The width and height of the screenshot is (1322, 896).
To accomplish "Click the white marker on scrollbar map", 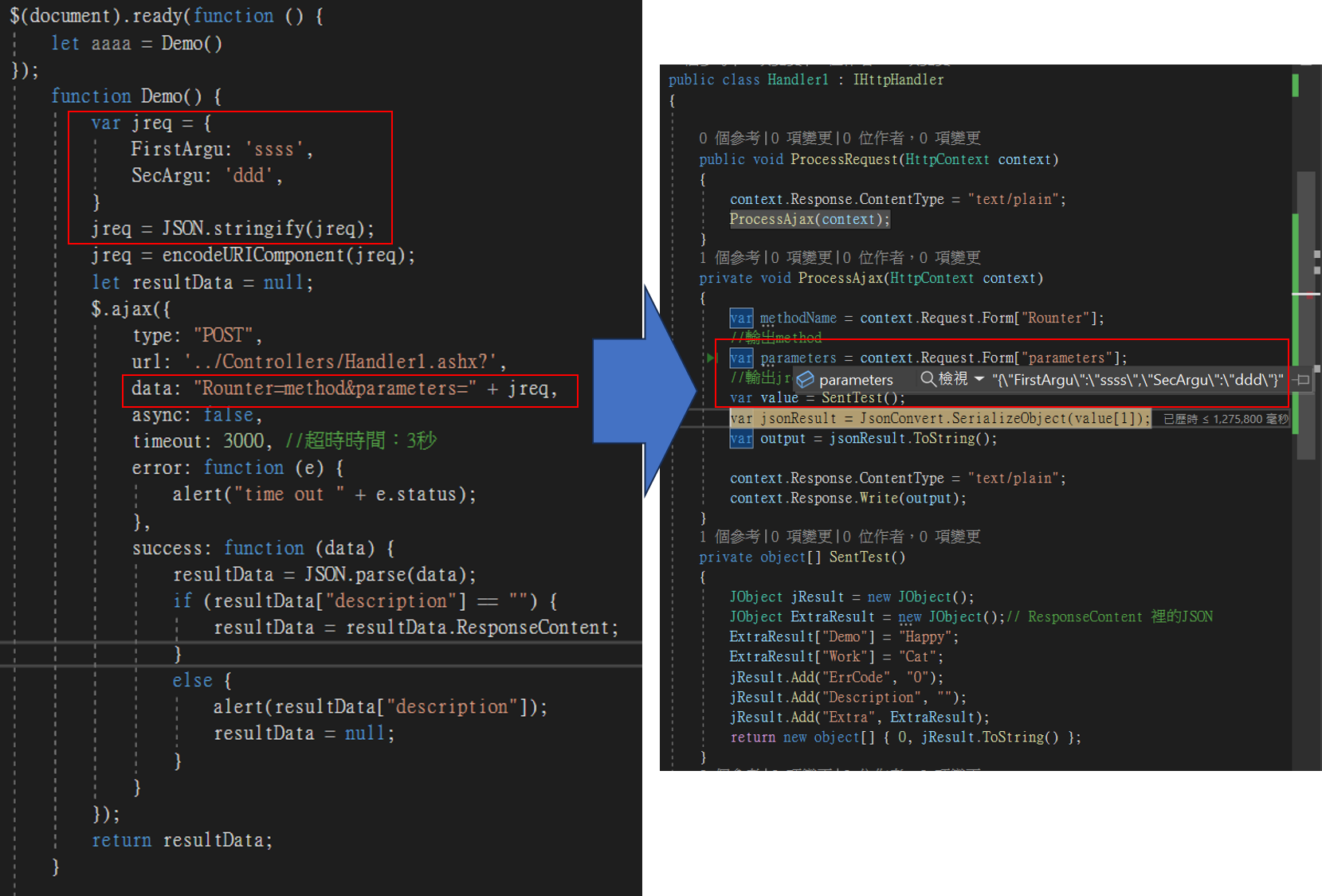I will [x=1305, y=294].
